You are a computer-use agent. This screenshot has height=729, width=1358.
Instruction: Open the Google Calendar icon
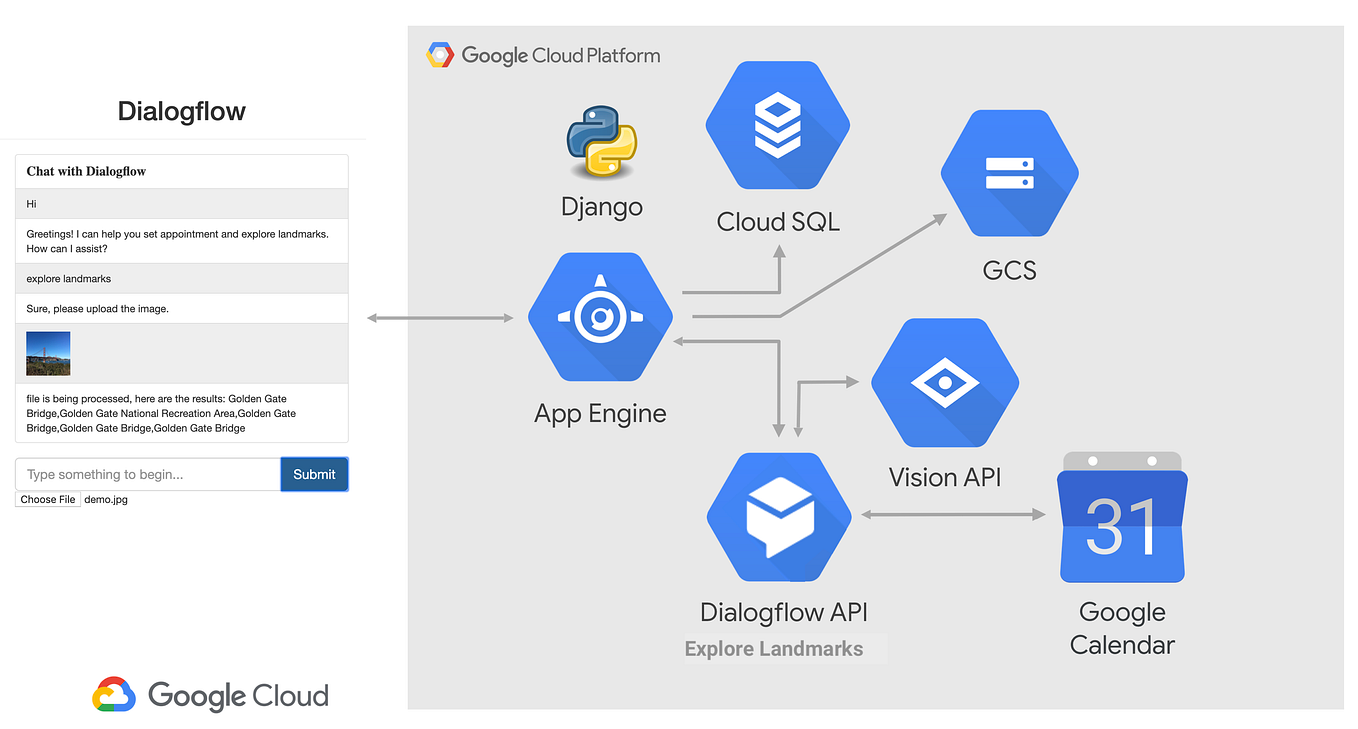pyautogui.click(x=1121, y=516)
